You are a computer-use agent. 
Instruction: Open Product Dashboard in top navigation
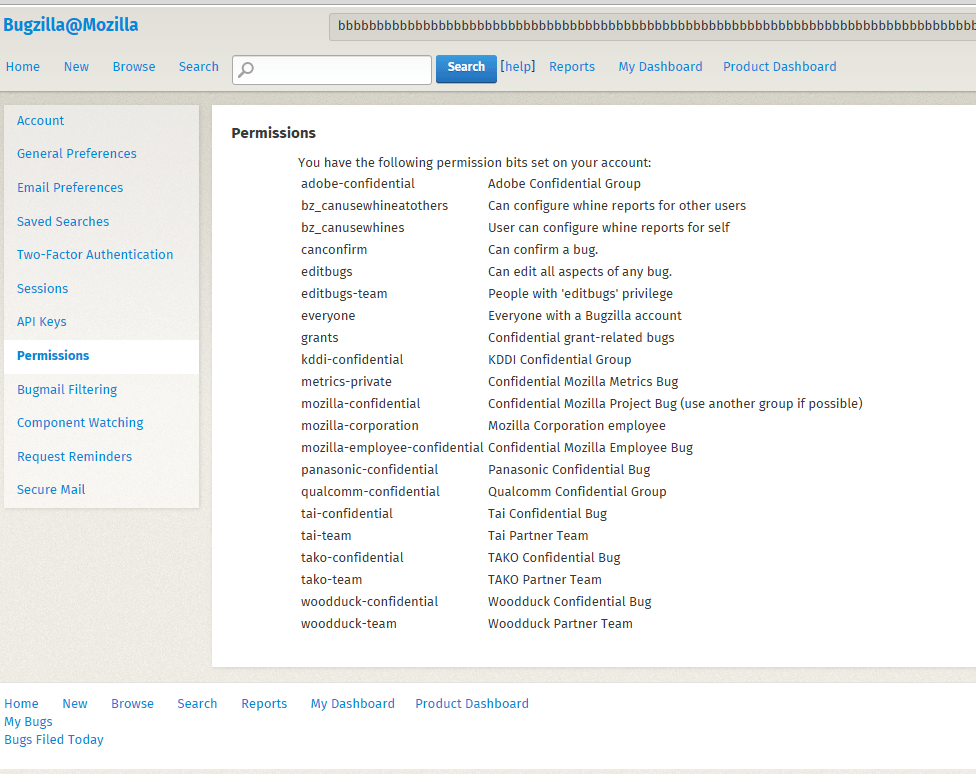(x=779, y=67)
